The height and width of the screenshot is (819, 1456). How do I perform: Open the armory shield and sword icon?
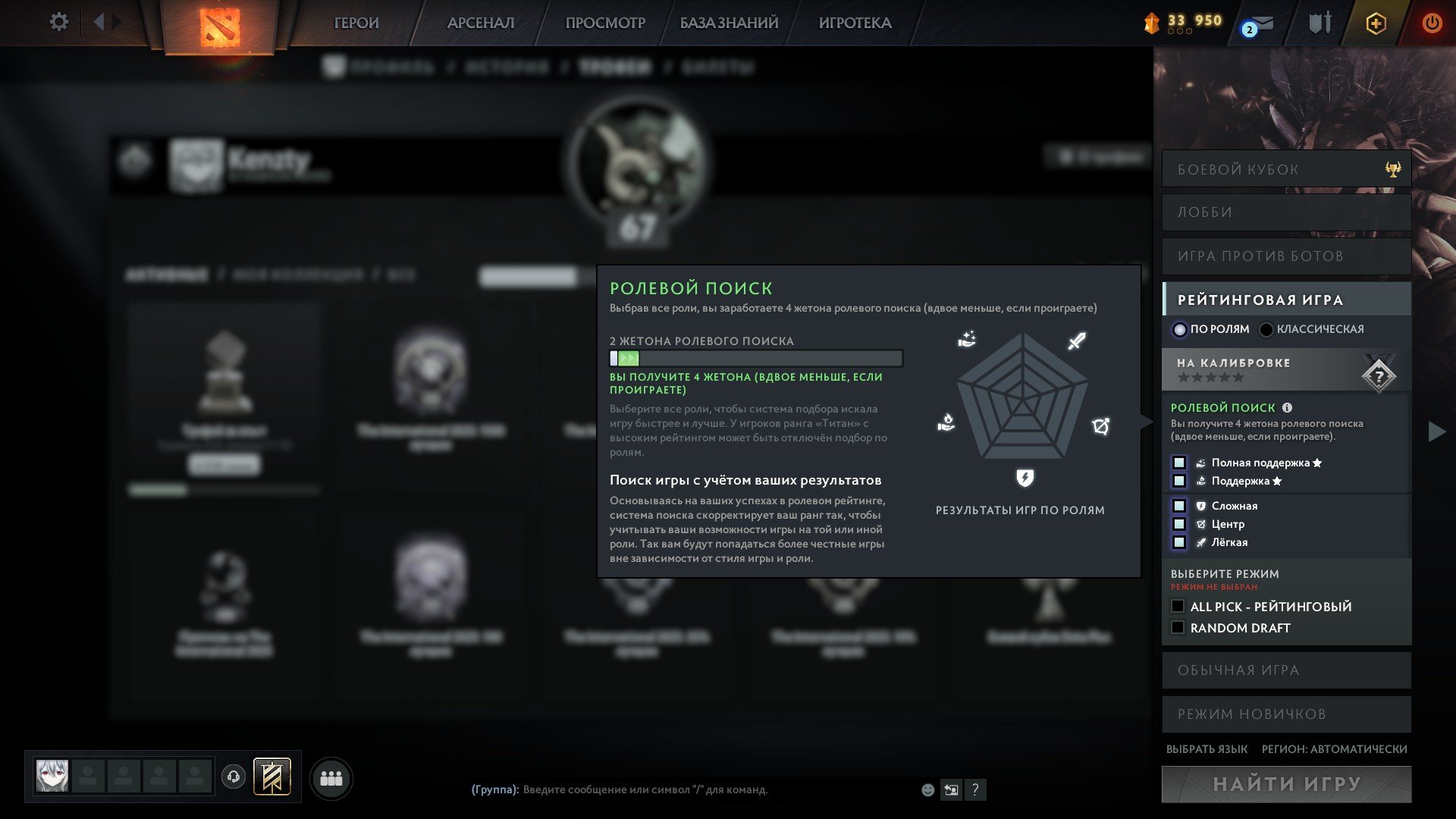tap(1320, 23)
